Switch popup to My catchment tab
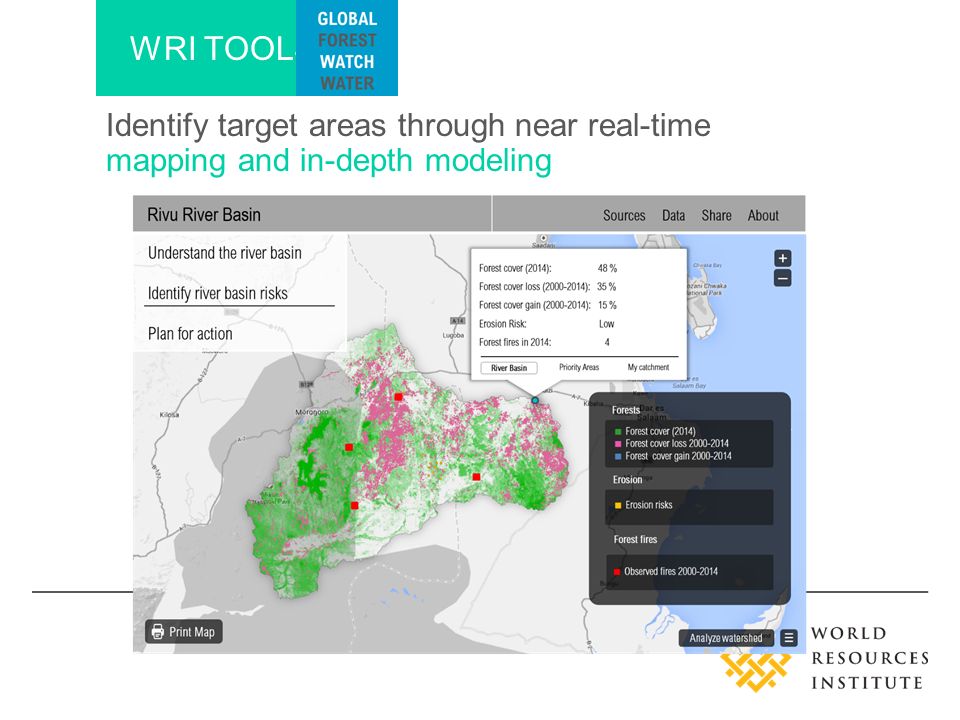This screenshot has width=960, height=720. (648, 367)
